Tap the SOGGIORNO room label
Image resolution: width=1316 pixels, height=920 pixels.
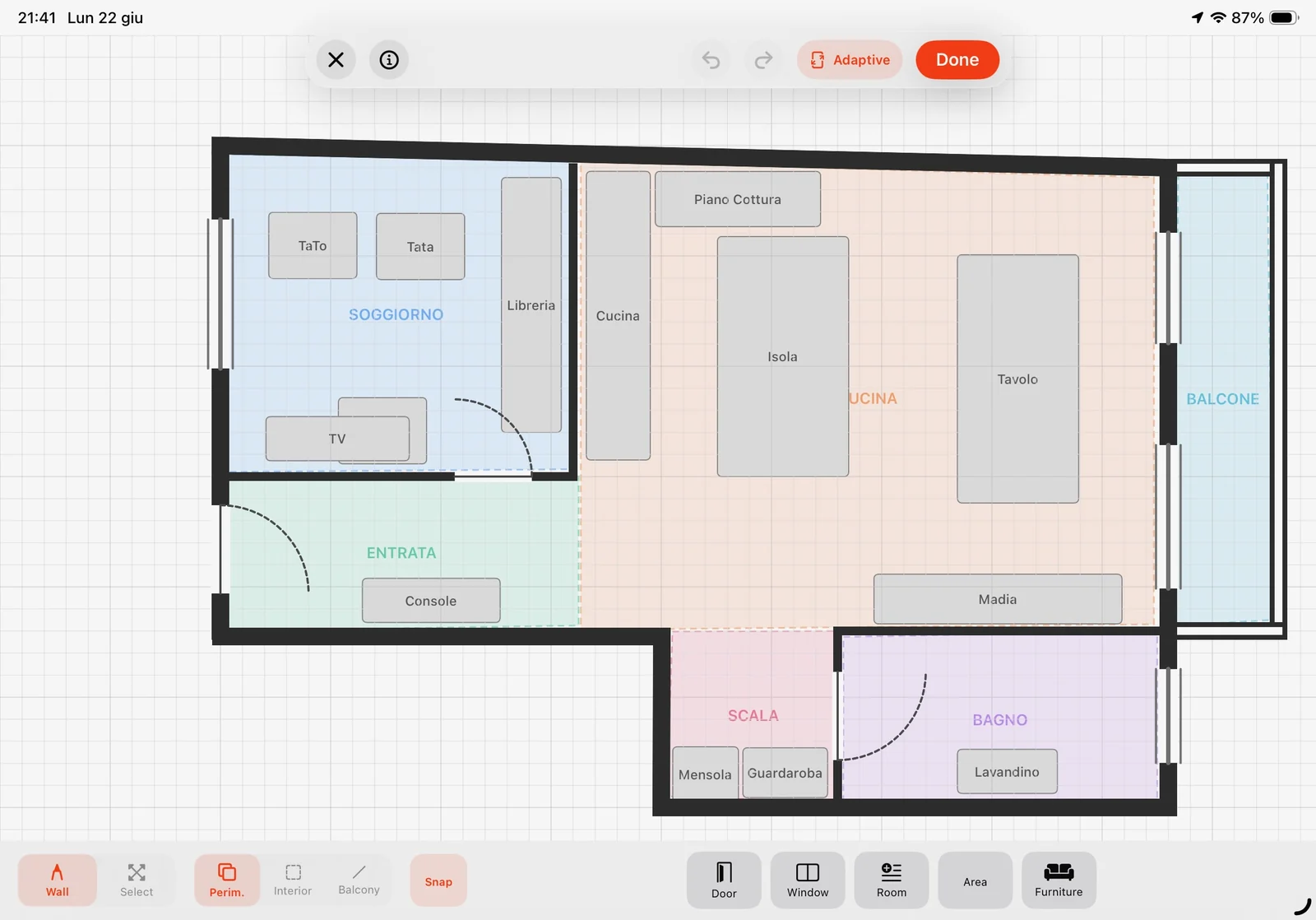(396, 314)
